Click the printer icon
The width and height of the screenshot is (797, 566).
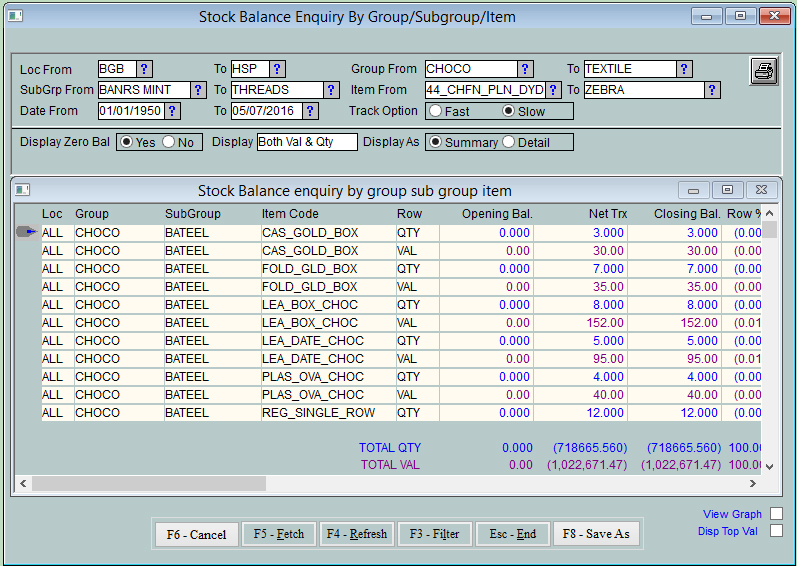[x=763, y=72]
